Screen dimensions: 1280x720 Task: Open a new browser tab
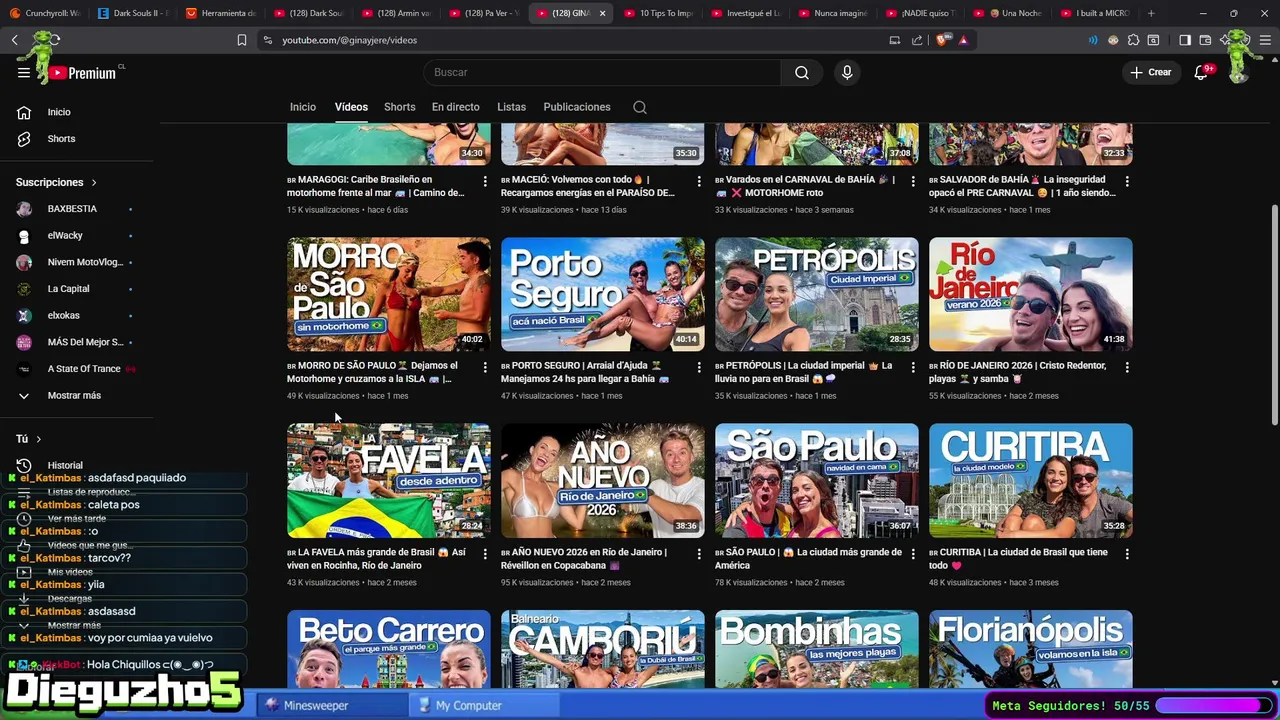pyautogui.click(x=1151, y=13)
